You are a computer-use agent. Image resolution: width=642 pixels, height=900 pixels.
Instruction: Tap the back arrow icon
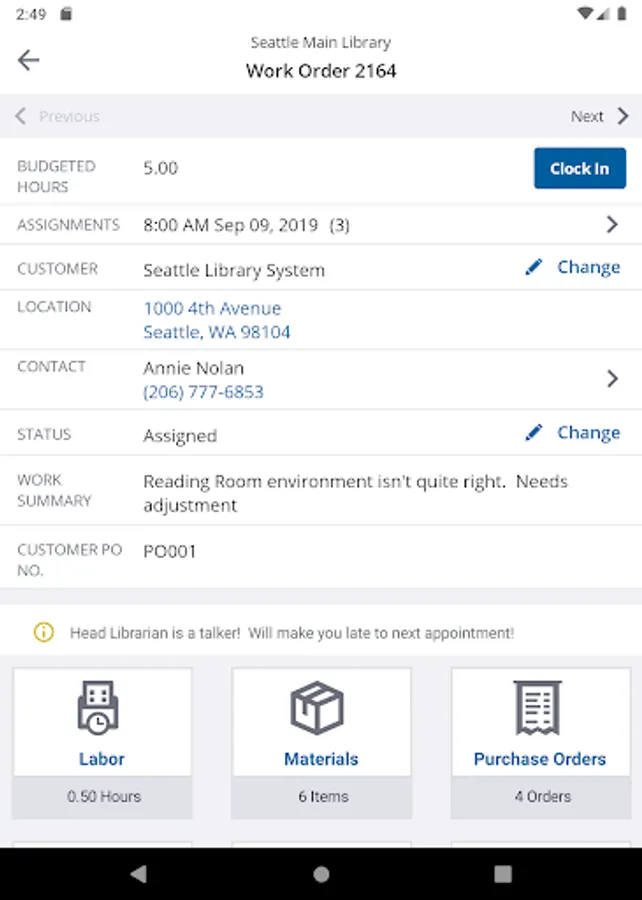click(28, 60)
